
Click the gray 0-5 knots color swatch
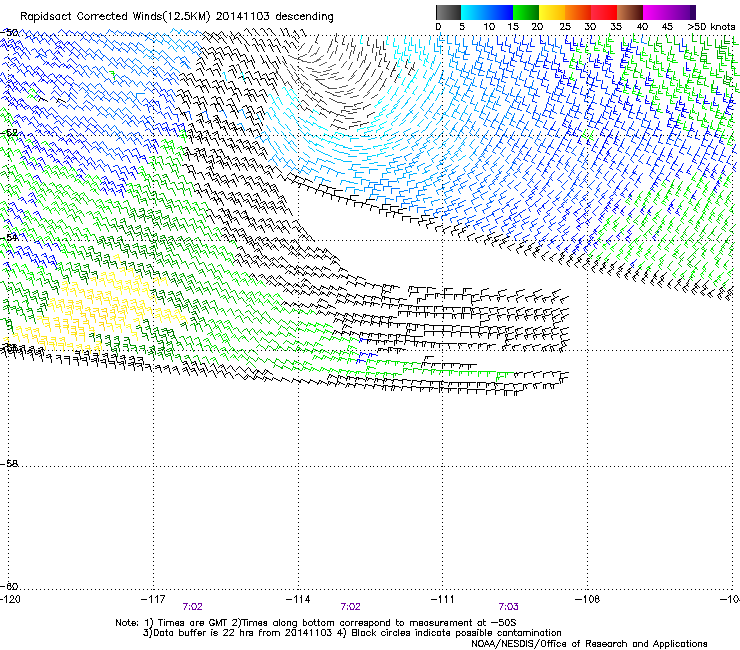coord(448,12)
